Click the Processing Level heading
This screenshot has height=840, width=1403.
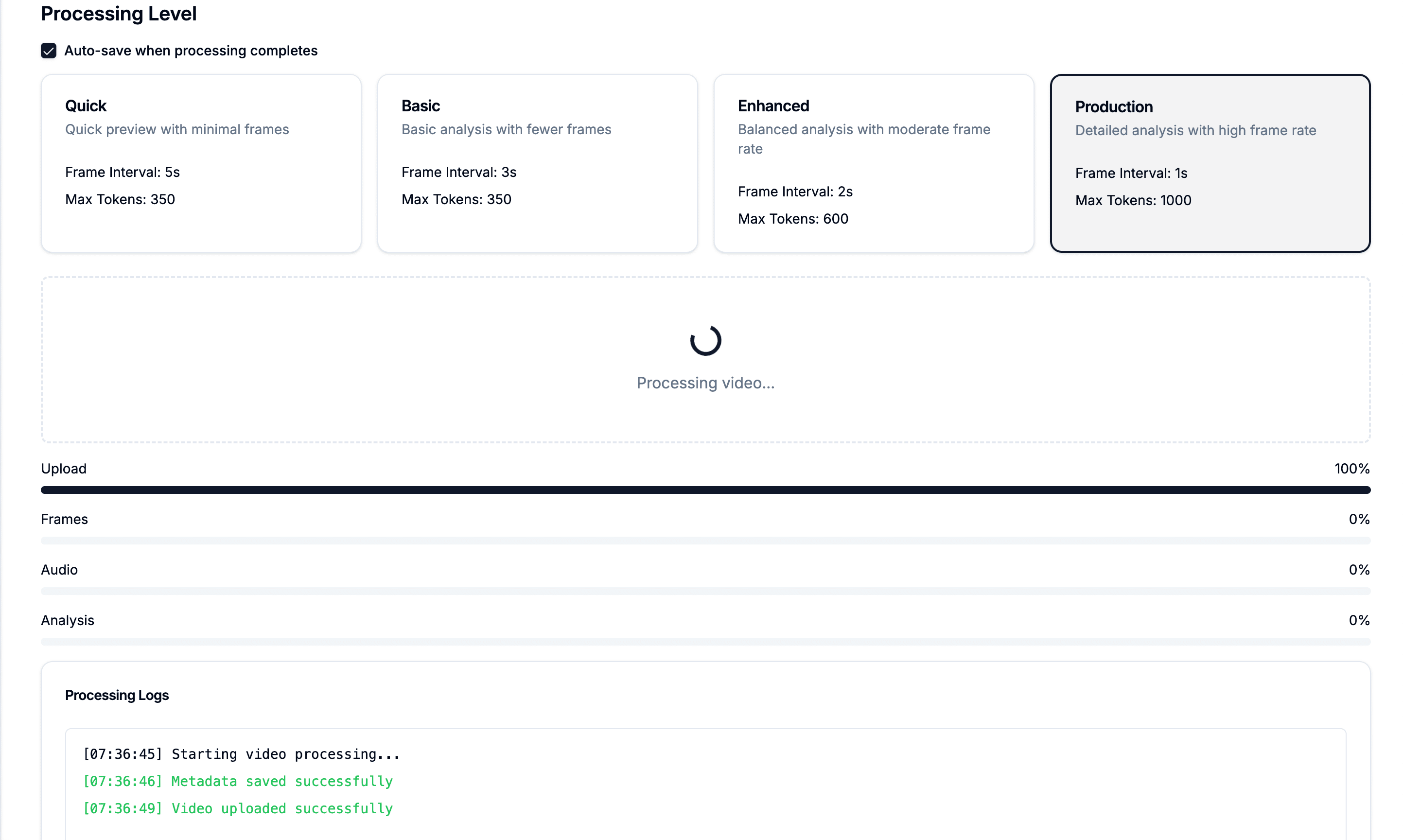[x=118, y=14]
